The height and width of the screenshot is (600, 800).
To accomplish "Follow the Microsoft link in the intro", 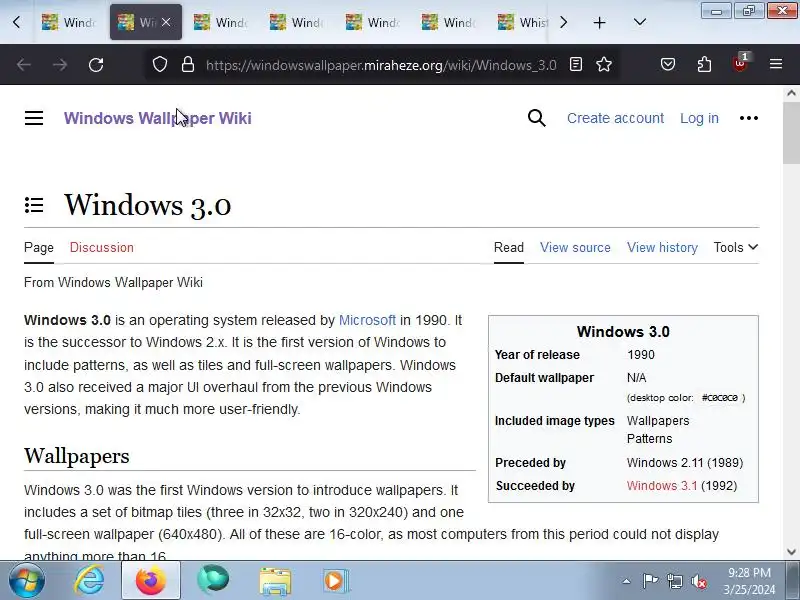I will [367, 320].
